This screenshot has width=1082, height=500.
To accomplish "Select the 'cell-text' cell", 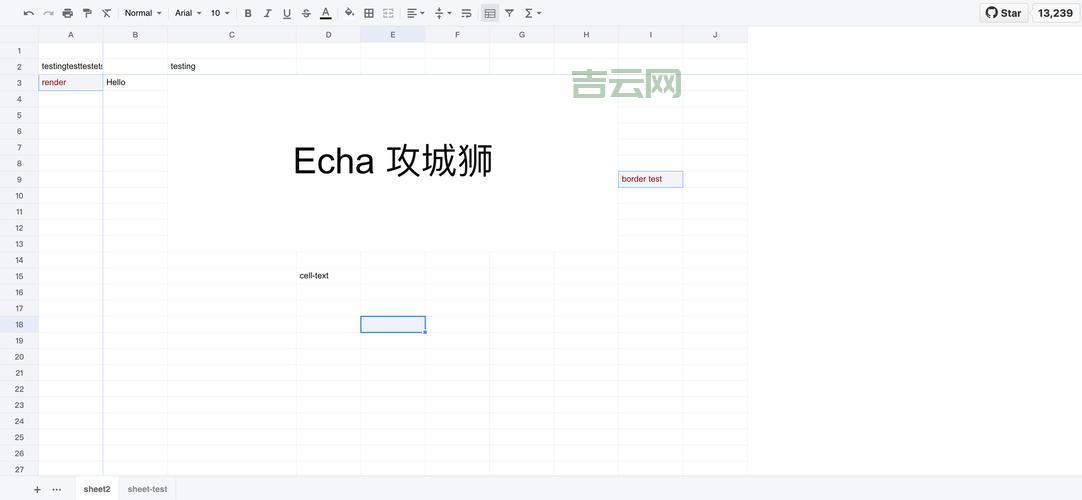I will point(328,276).
